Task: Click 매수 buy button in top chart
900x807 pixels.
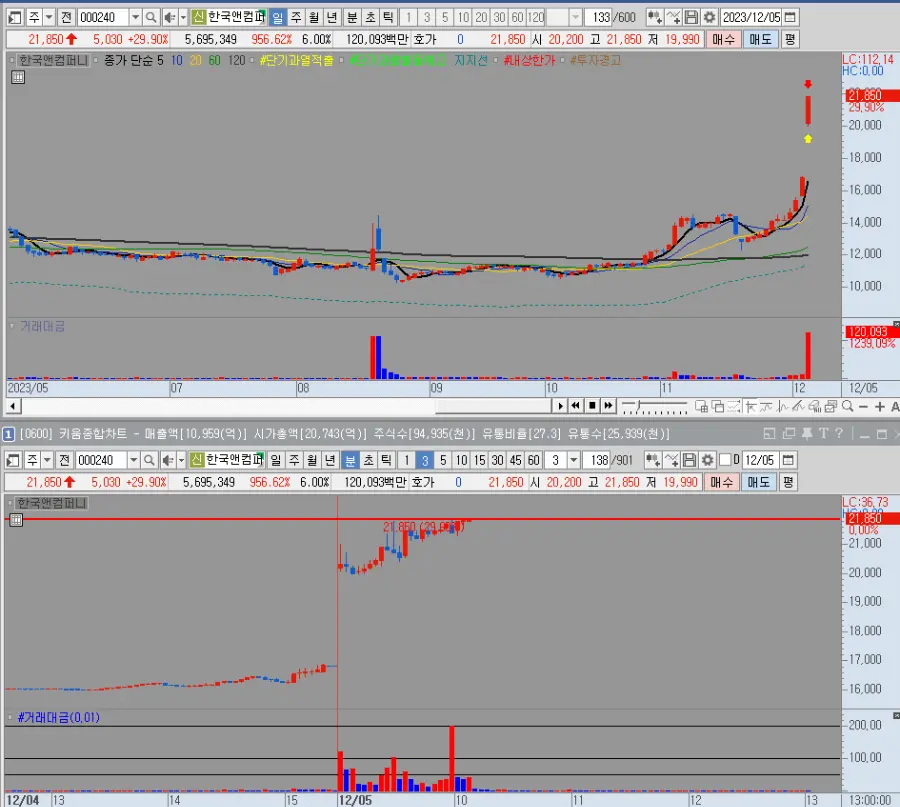Action: [723, 39]
